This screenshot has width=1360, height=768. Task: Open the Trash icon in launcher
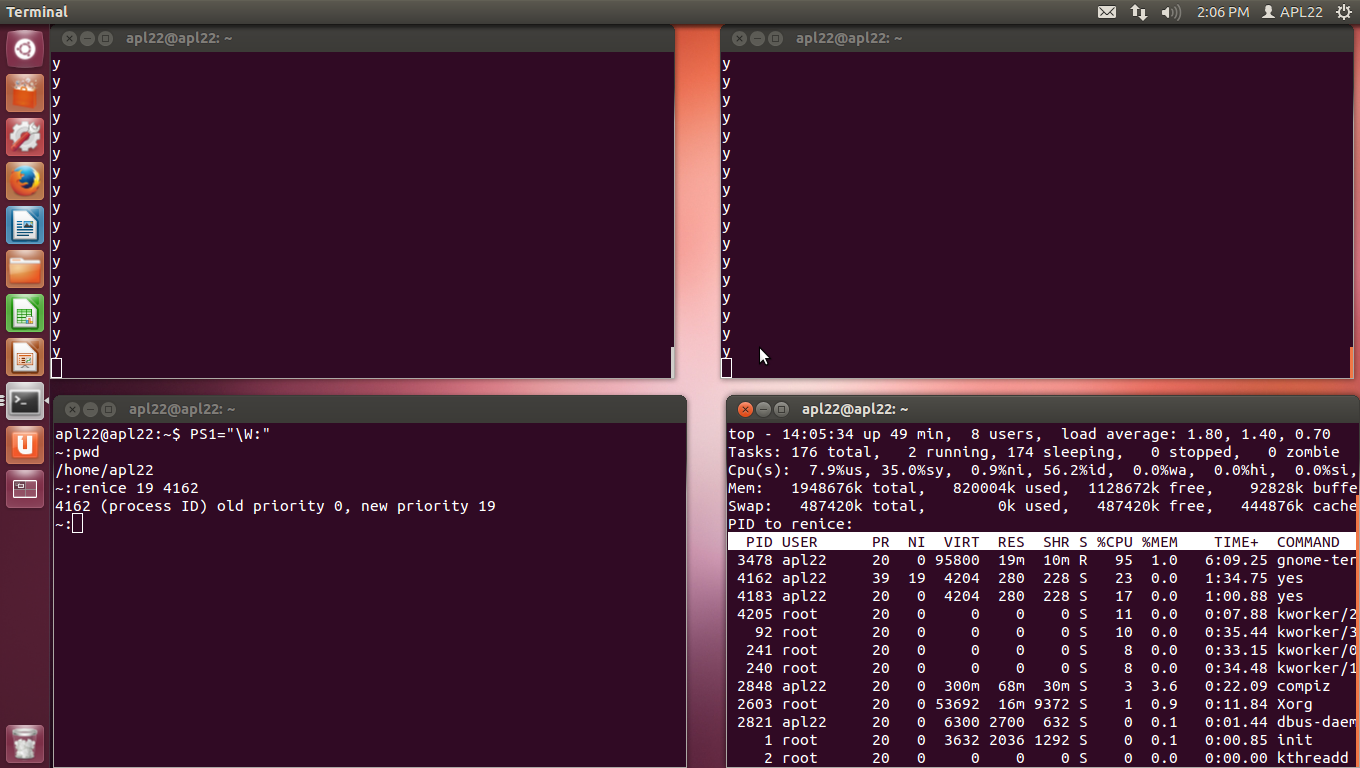(x=25, y=743)
